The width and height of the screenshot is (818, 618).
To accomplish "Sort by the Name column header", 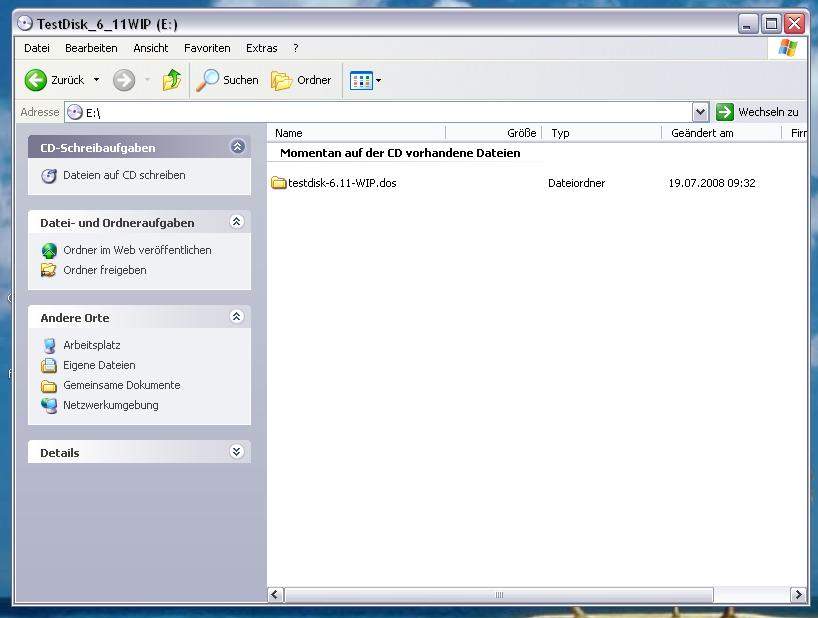I will [356, 133].
